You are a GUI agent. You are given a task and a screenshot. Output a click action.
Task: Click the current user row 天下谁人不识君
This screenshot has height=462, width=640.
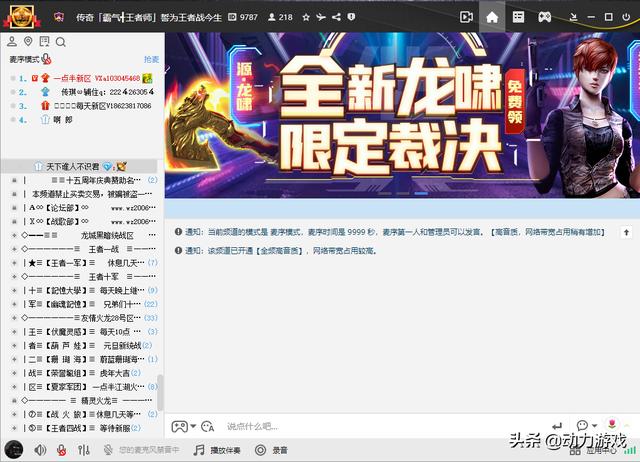pyautogui.click(x=80, y=166)
